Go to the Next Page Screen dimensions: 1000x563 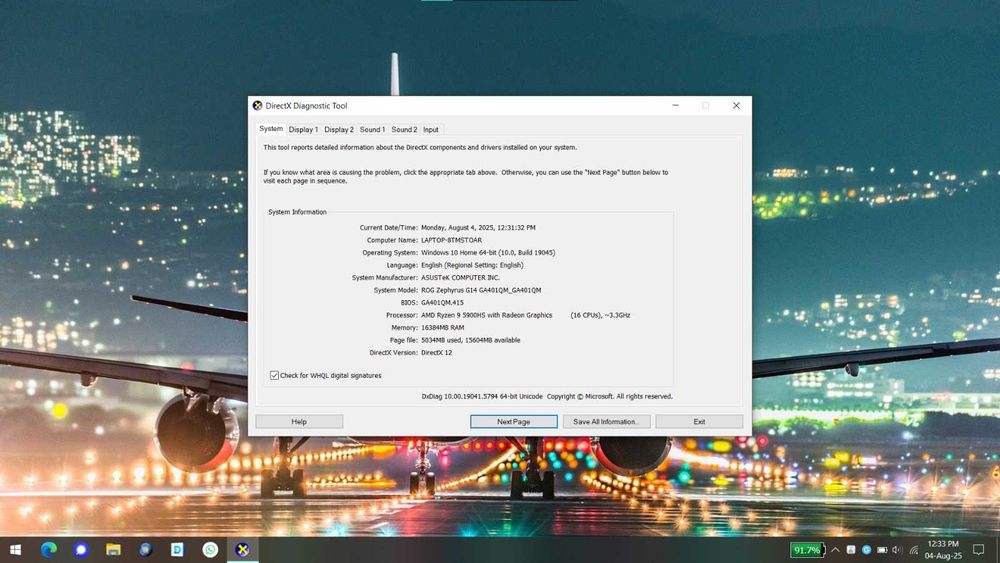click(x=513, y=421)
